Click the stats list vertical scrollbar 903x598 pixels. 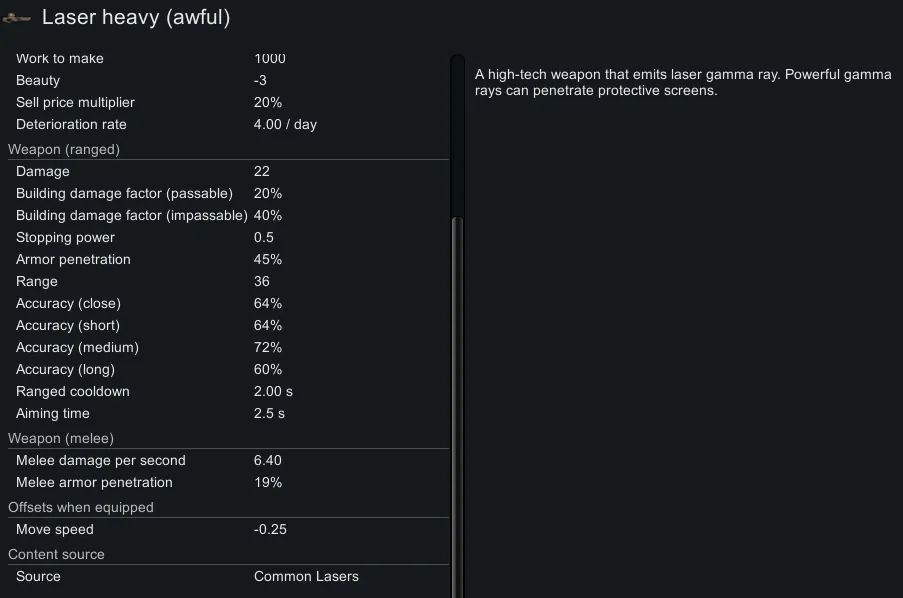pyautogui.click(x=458, y=400)
